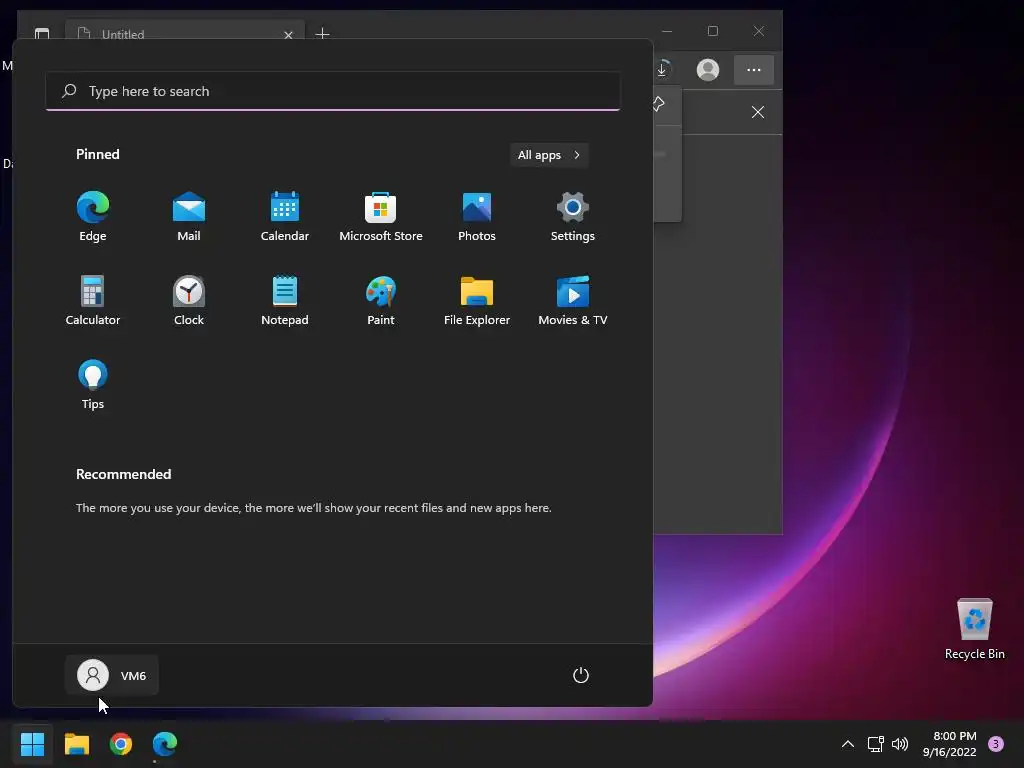
Task: Open the VM6 user account menu
Action: point(112,675)
